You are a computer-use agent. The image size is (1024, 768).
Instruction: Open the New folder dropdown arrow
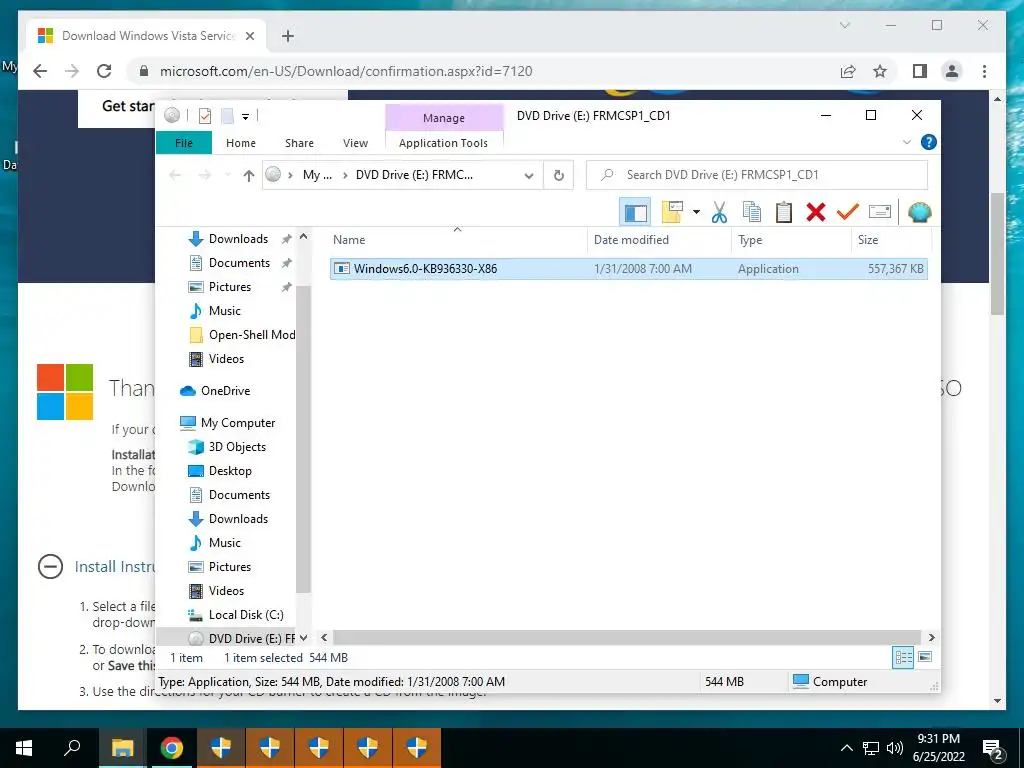coord(696,212)
